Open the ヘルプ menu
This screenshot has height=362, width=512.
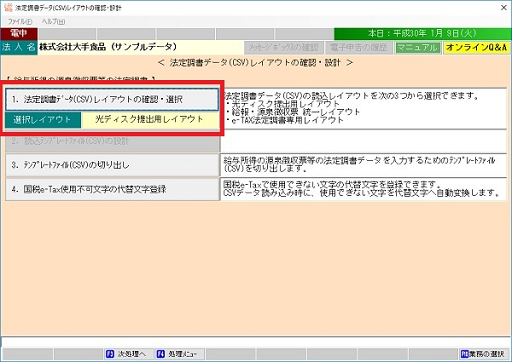53,22
